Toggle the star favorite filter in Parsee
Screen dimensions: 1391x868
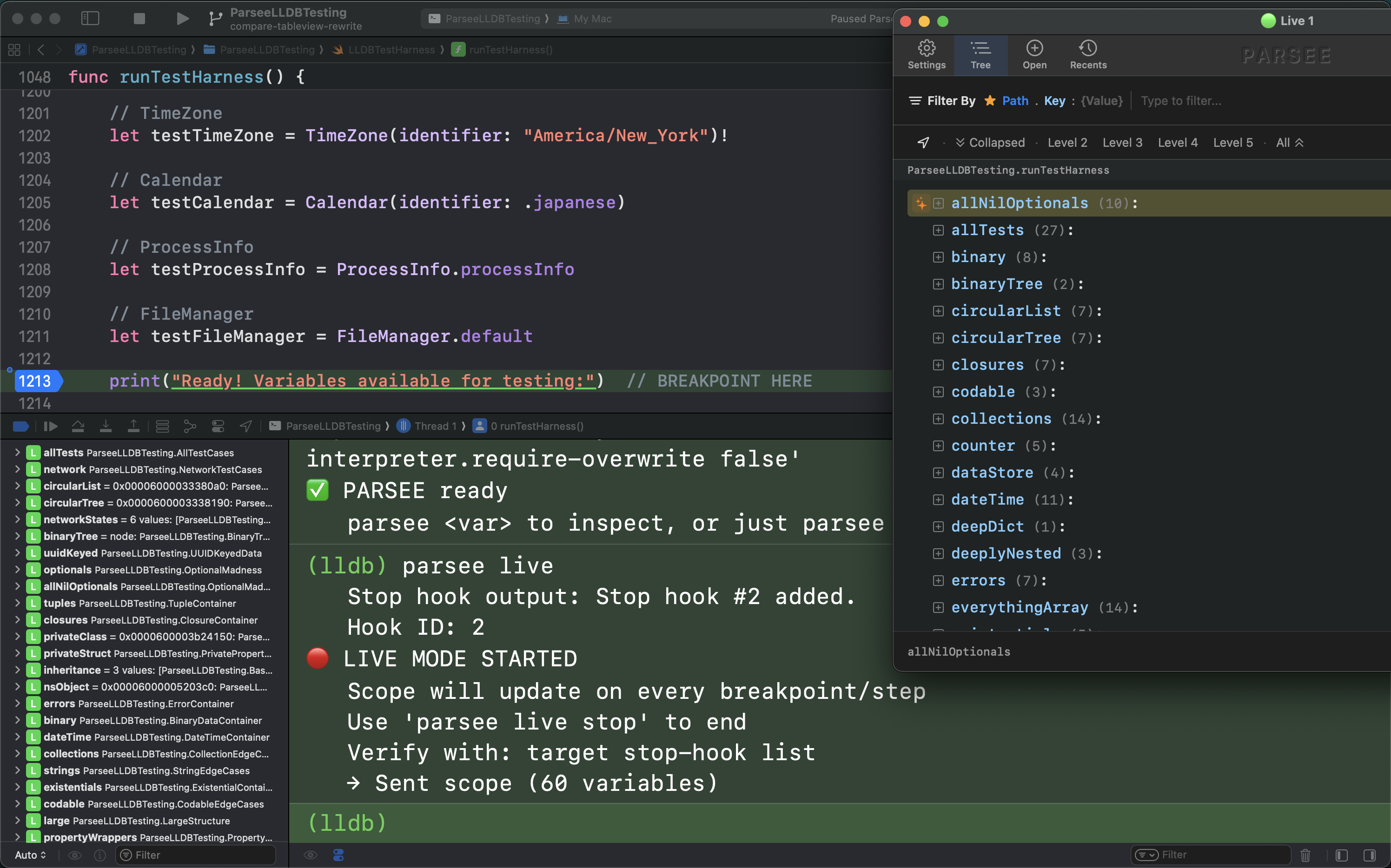(989, 100)
